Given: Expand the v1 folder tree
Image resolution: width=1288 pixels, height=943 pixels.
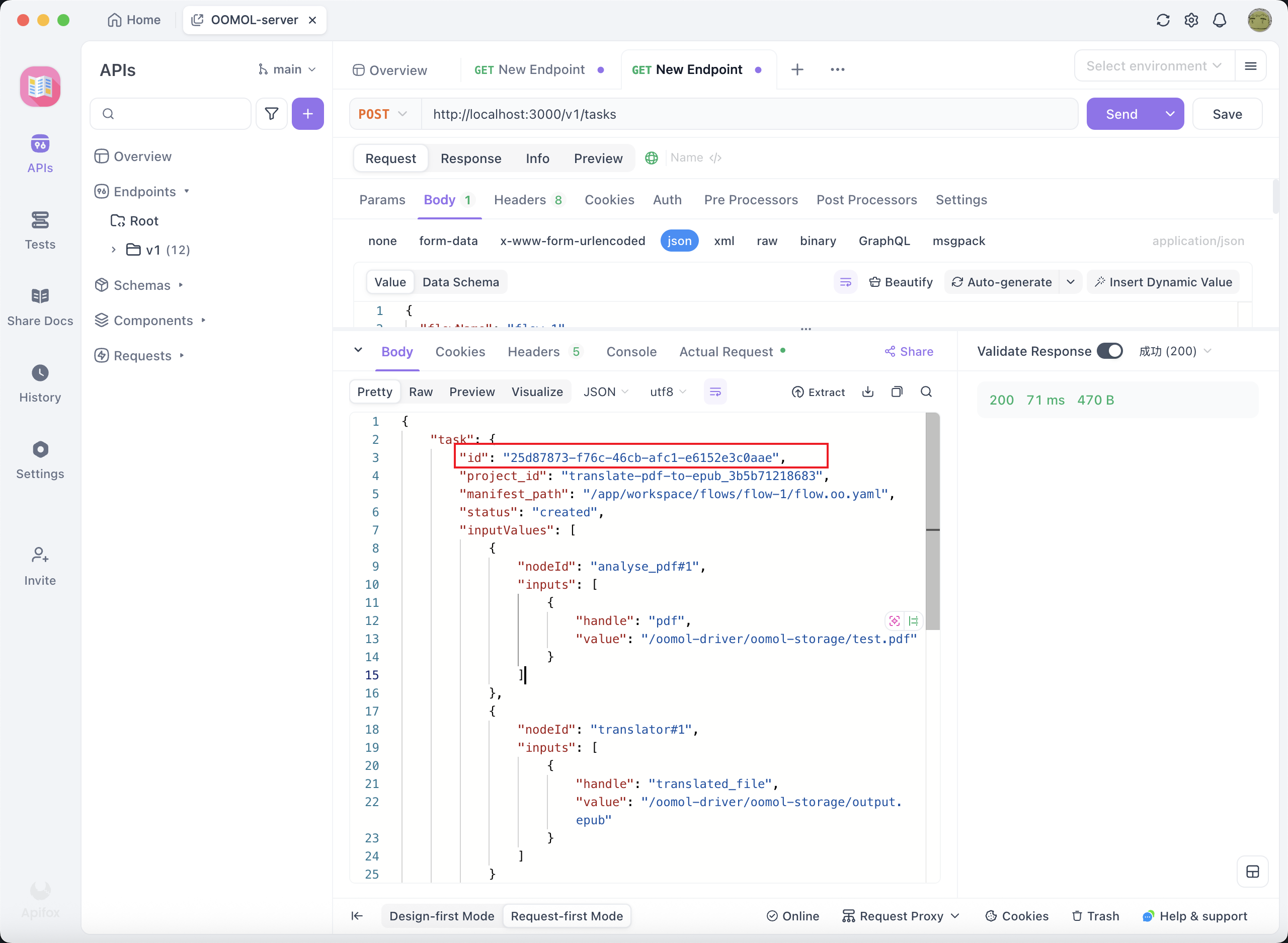Looking at the screenshot, I should [114, 250].
